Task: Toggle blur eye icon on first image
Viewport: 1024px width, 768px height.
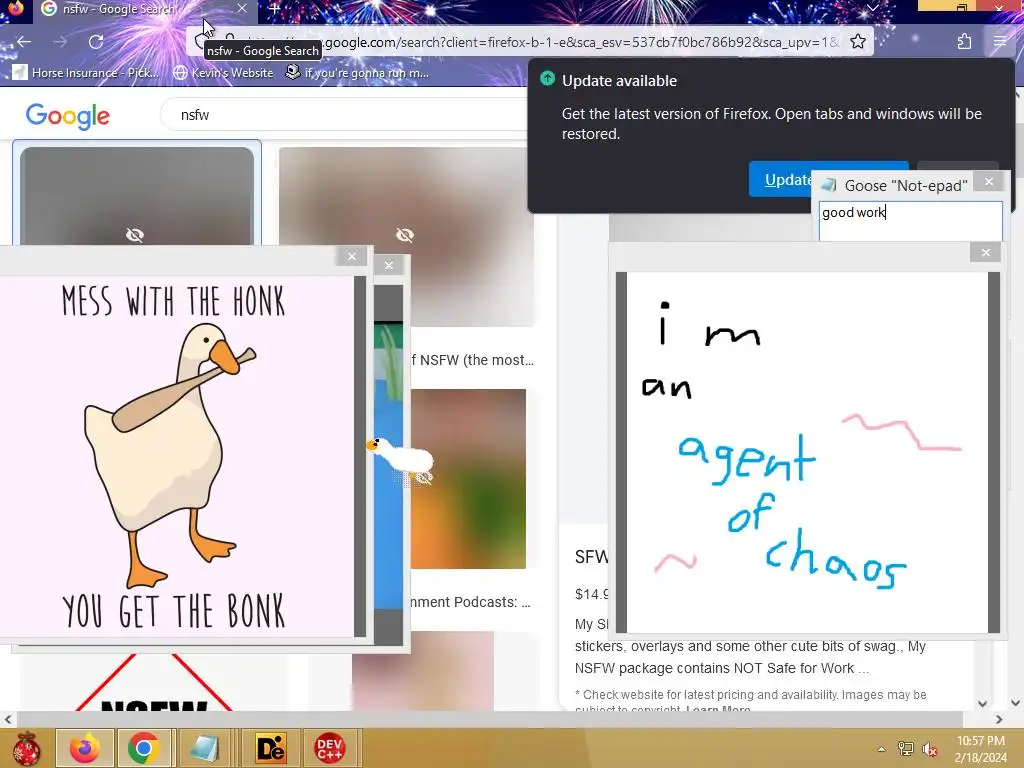Action: pyautogui.click(x=135, y=235)
